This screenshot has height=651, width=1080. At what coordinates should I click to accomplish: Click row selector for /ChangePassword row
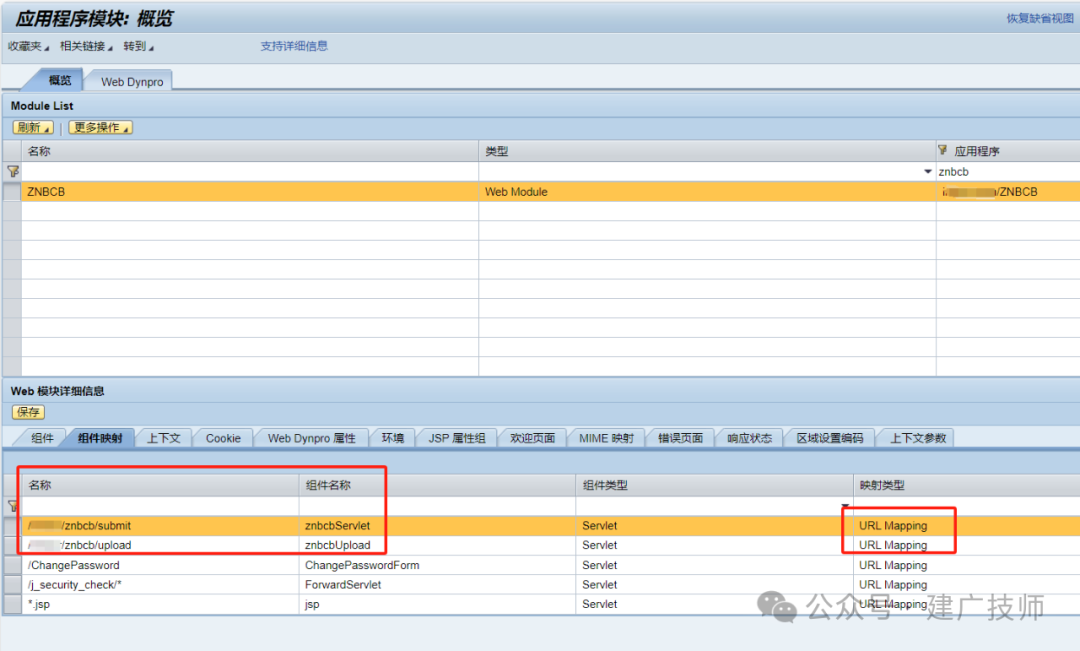click(12, 565)
